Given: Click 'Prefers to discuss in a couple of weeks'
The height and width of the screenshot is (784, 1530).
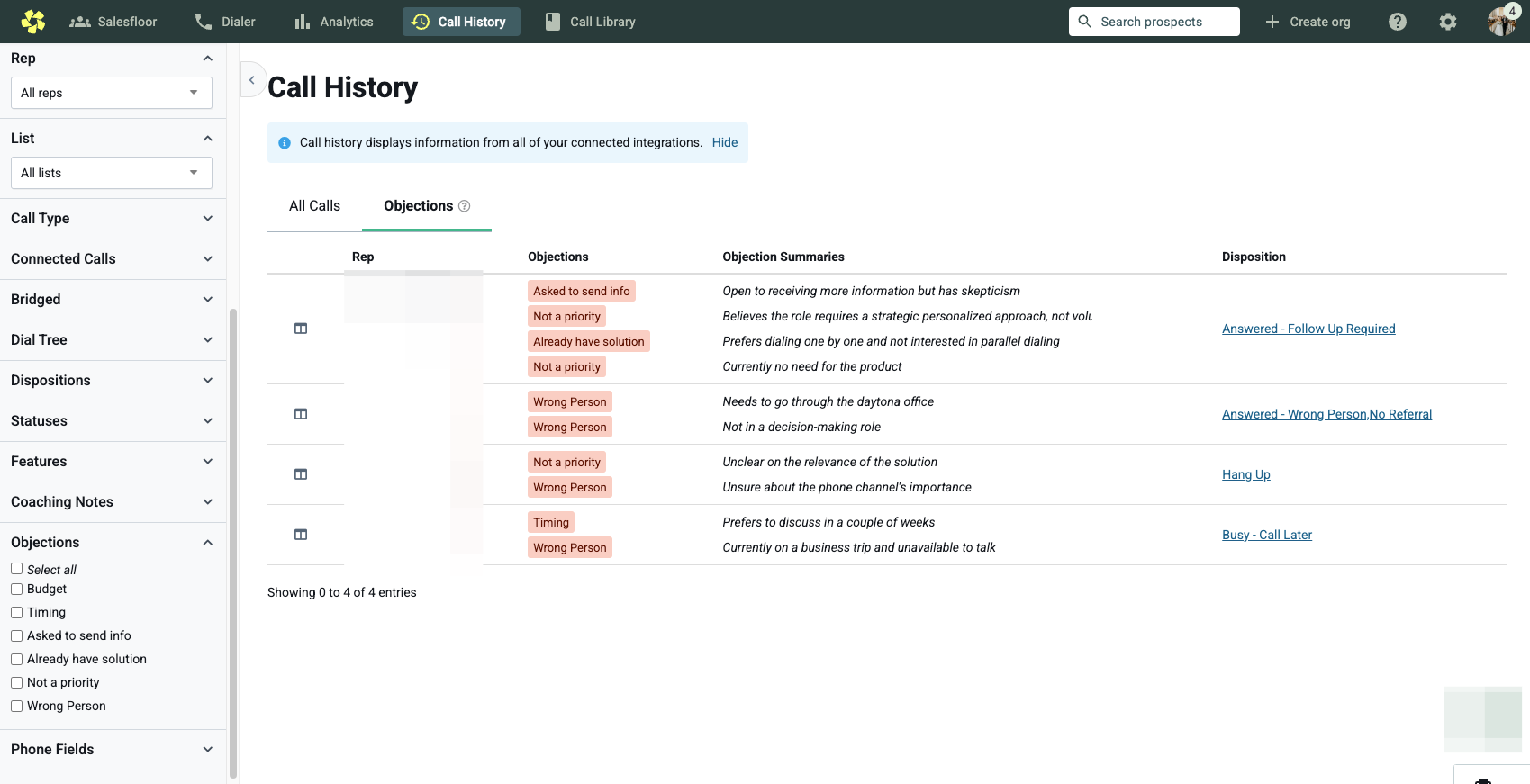Looking at the screenshot, I should pyautogui.click(x=828, y=522).
